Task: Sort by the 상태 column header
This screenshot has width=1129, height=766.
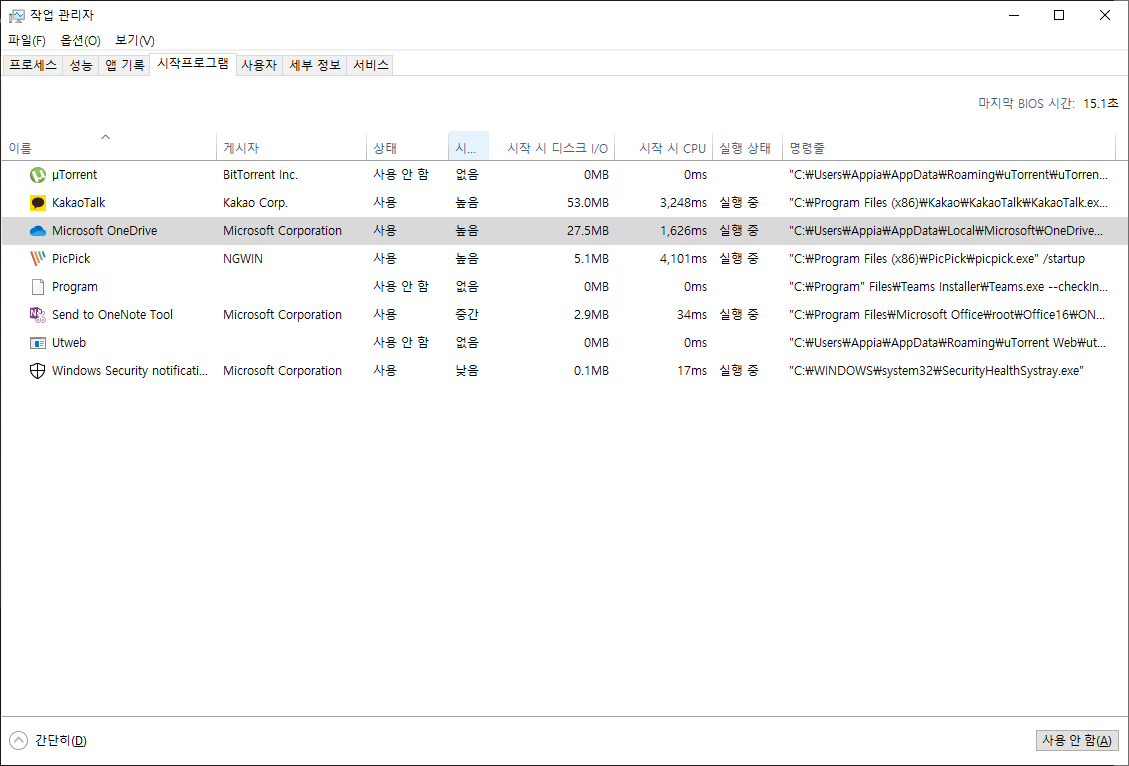Action: (408, 146)
